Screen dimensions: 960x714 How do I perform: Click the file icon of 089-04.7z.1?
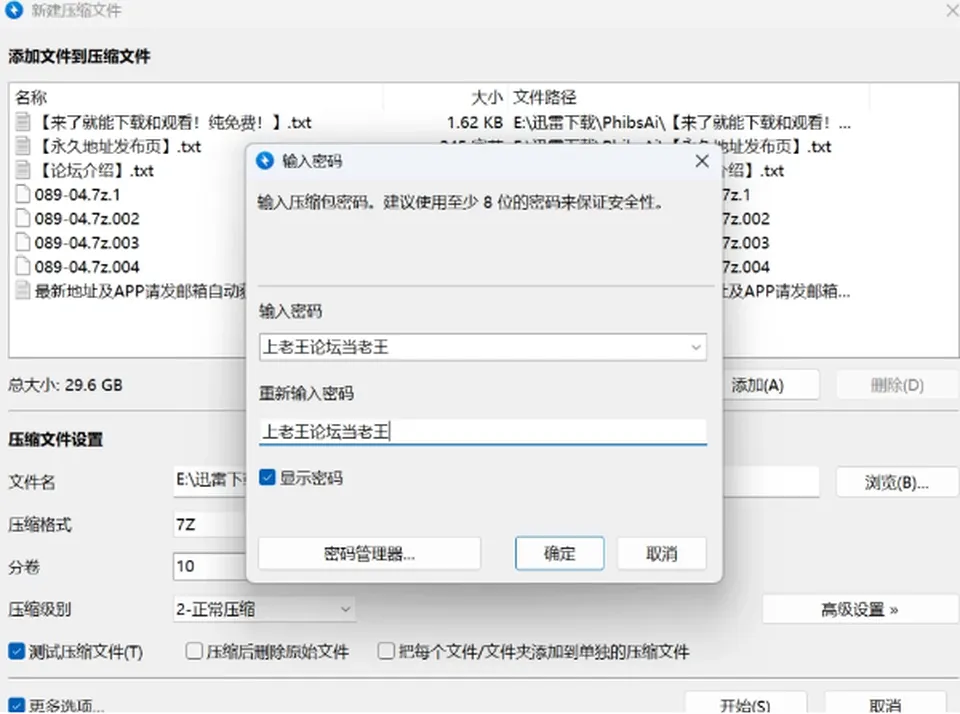click(23, 194)
